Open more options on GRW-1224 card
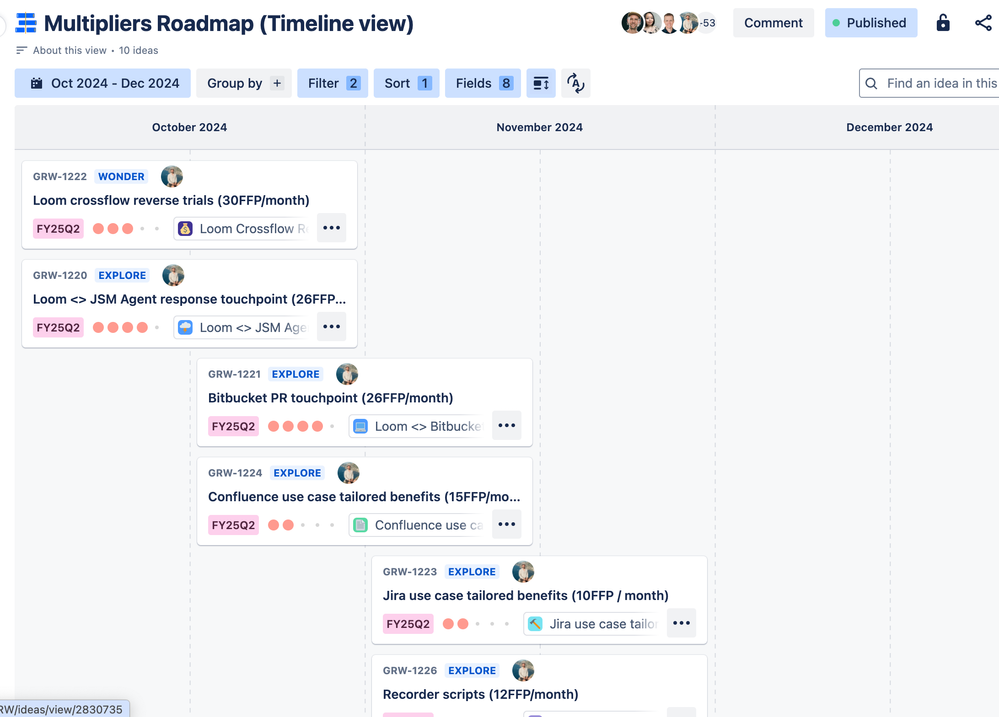This screenshot has height=717, width=999. pos(507,524)
